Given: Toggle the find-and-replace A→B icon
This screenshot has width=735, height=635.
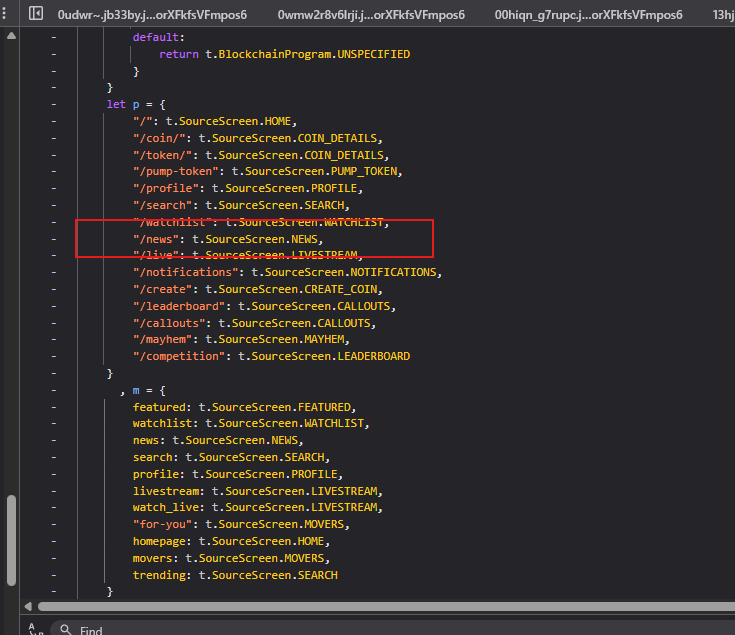Looking at the screenshot, I should [x=35, y=629].
